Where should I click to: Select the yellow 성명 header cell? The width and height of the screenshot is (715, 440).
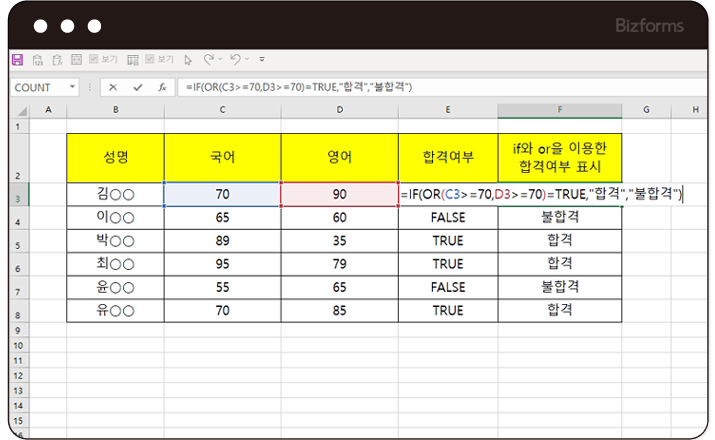click(116, 157)
